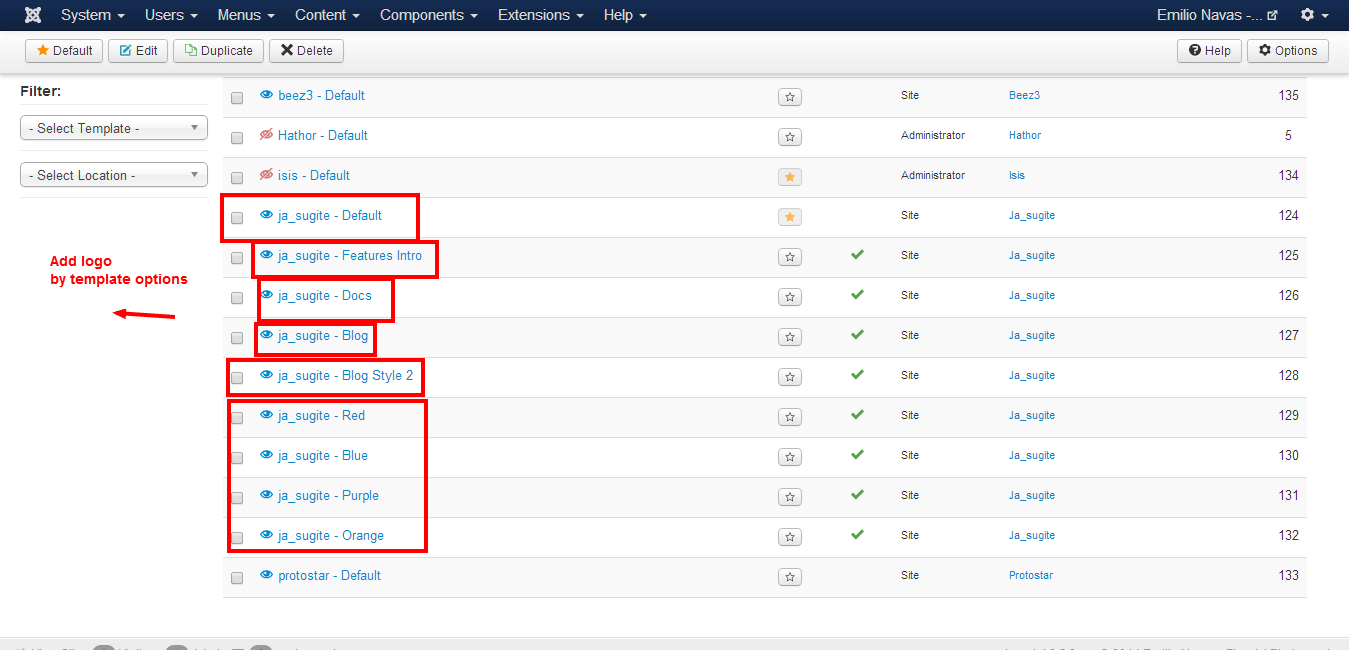
Task: Preview eye icon for ja_sugite - Docs
Action: (266, 295)
